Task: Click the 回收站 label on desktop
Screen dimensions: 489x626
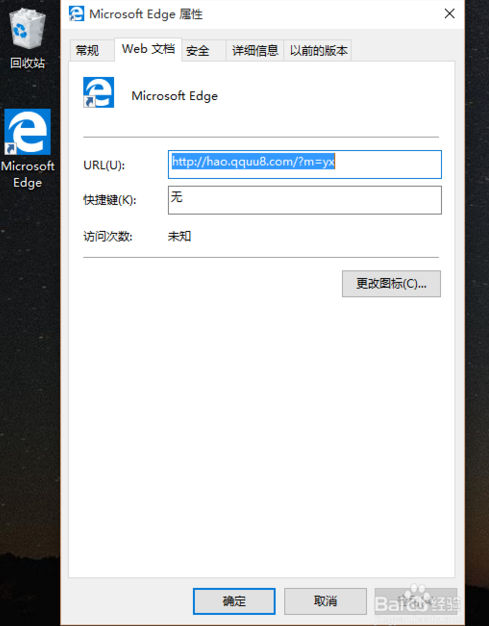Action: 27,63
